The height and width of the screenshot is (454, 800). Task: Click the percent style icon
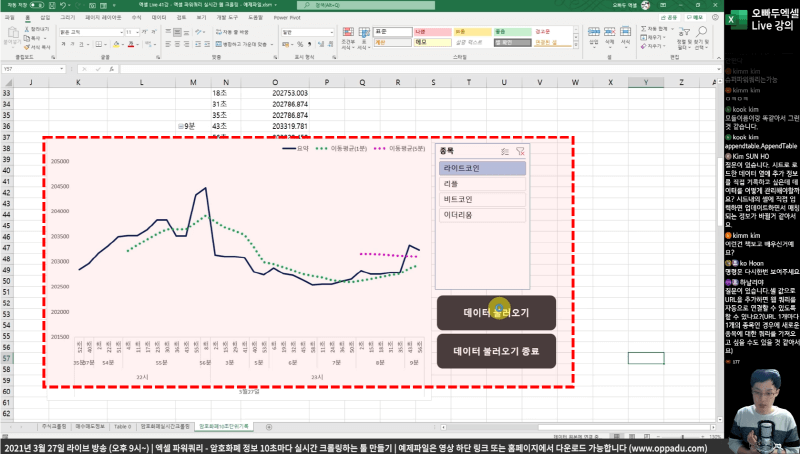pos(300,44)
